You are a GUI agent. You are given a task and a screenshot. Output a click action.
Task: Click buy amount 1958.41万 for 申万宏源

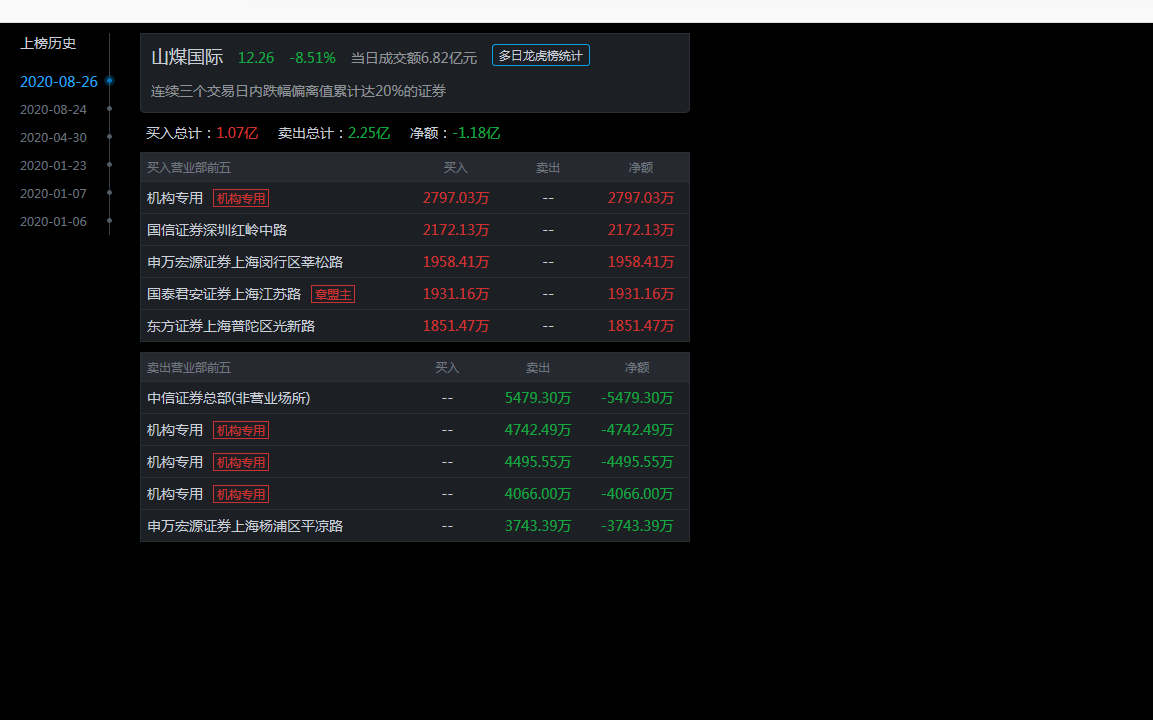[456, 262]
